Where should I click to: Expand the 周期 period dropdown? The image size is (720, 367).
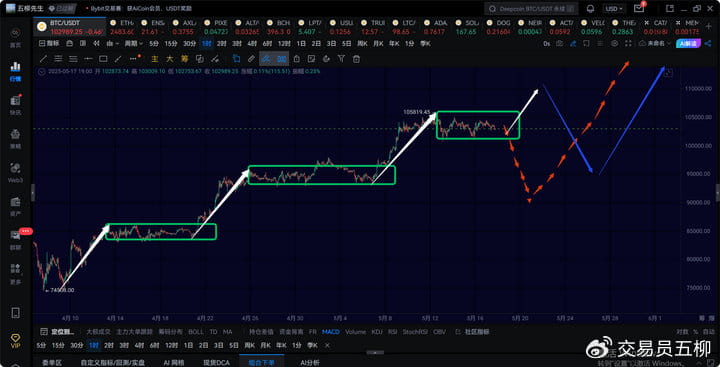(x=134, y=43)
